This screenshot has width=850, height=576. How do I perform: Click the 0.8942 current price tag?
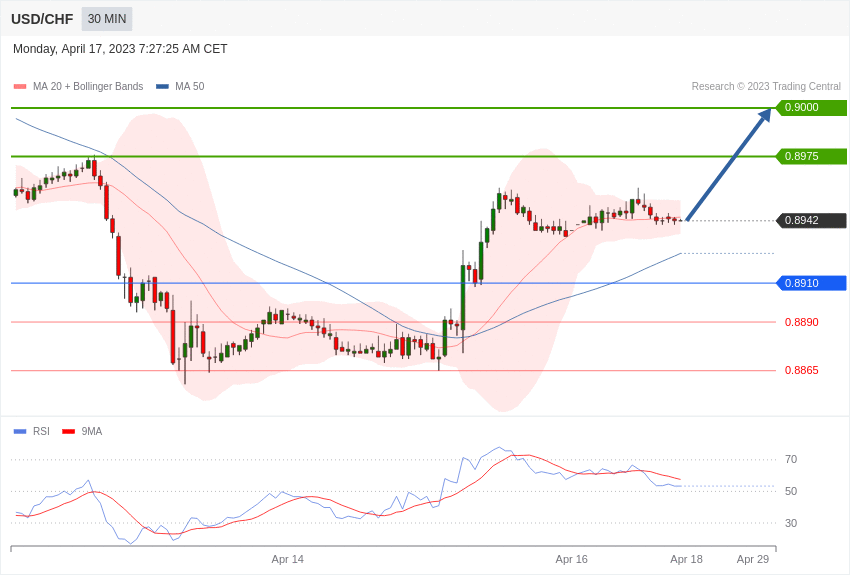click(x=811, y=221)
